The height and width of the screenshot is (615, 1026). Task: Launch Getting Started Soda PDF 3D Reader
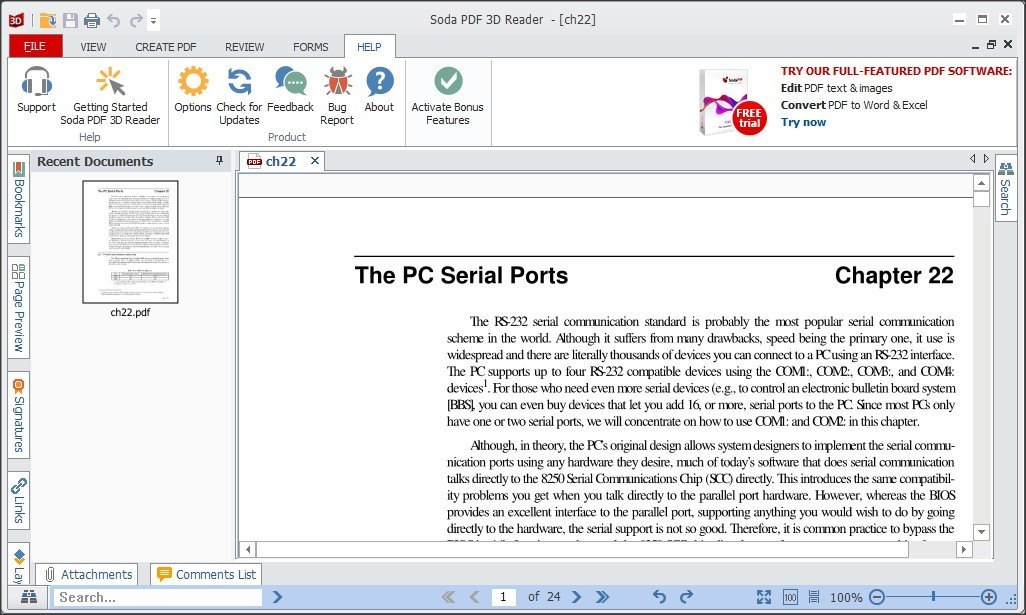pos(110,95)
